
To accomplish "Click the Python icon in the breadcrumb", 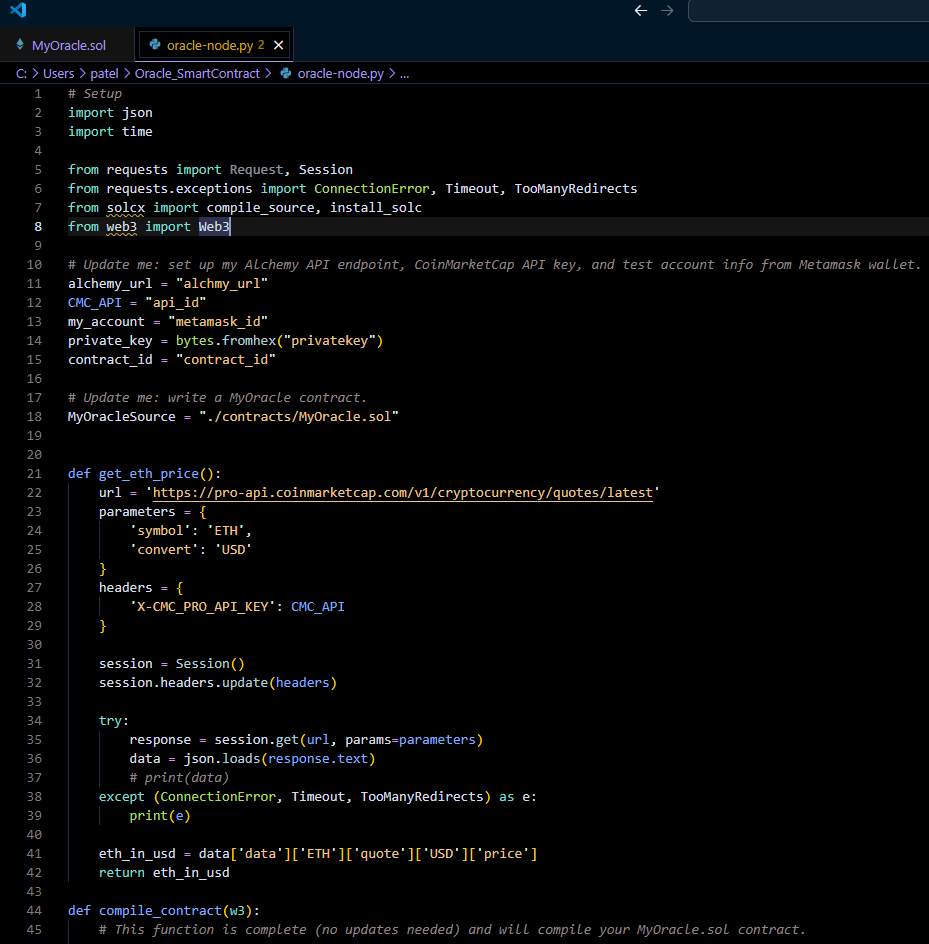I will coord(286,73).
